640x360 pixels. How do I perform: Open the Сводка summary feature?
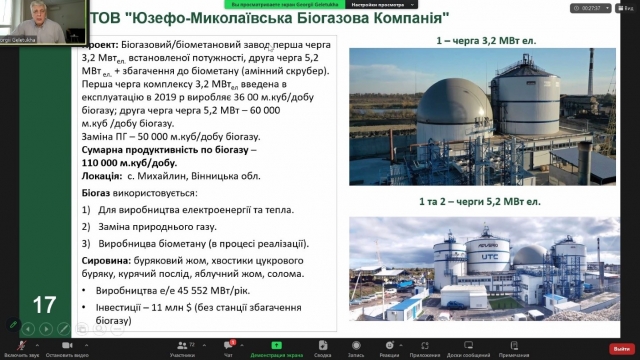pyautogui.click(x=322, y=349)
